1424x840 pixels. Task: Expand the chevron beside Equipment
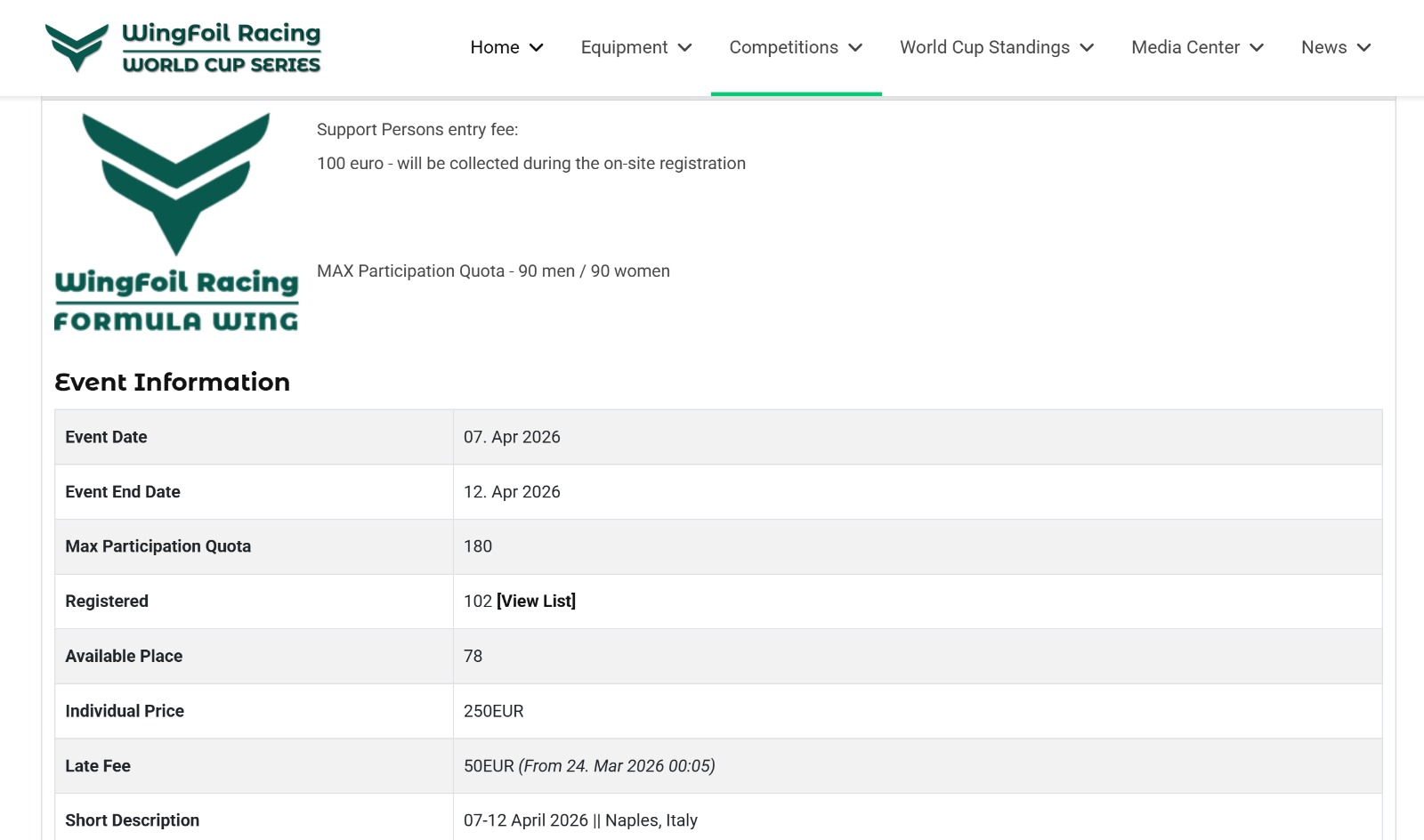point(684,48)
